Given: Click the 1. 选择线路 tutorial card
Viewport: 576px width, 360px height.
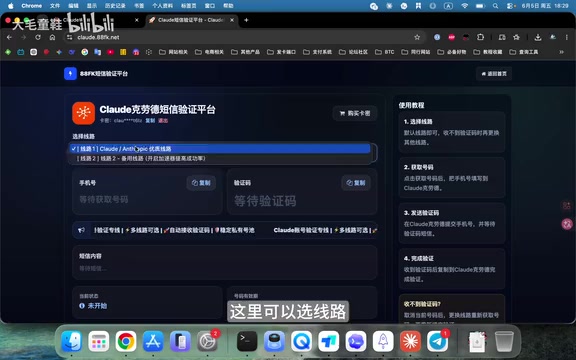Looking at the screenshot, I should (x=451, y=132).
